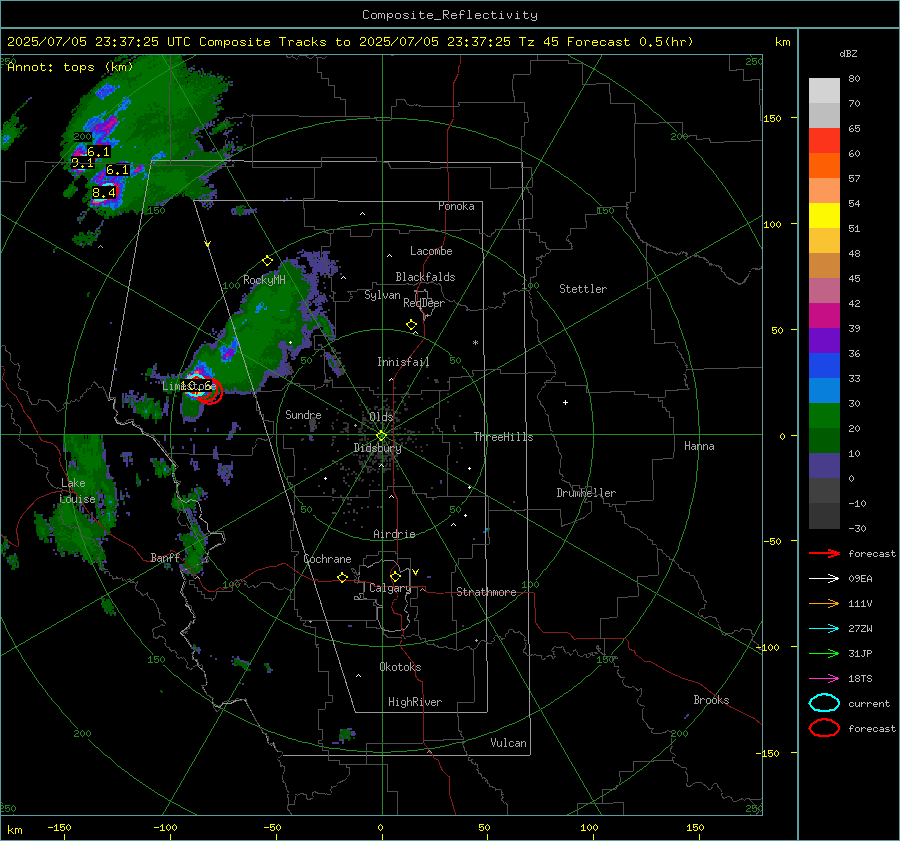Click the -100 tick on the right km axis
This screenshot has height=841, width=900.
point(768,647)
